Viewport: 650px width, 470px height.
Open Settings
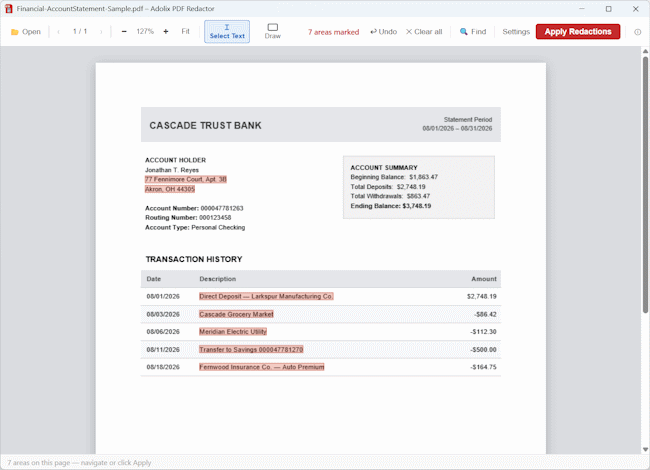point(516,31)
